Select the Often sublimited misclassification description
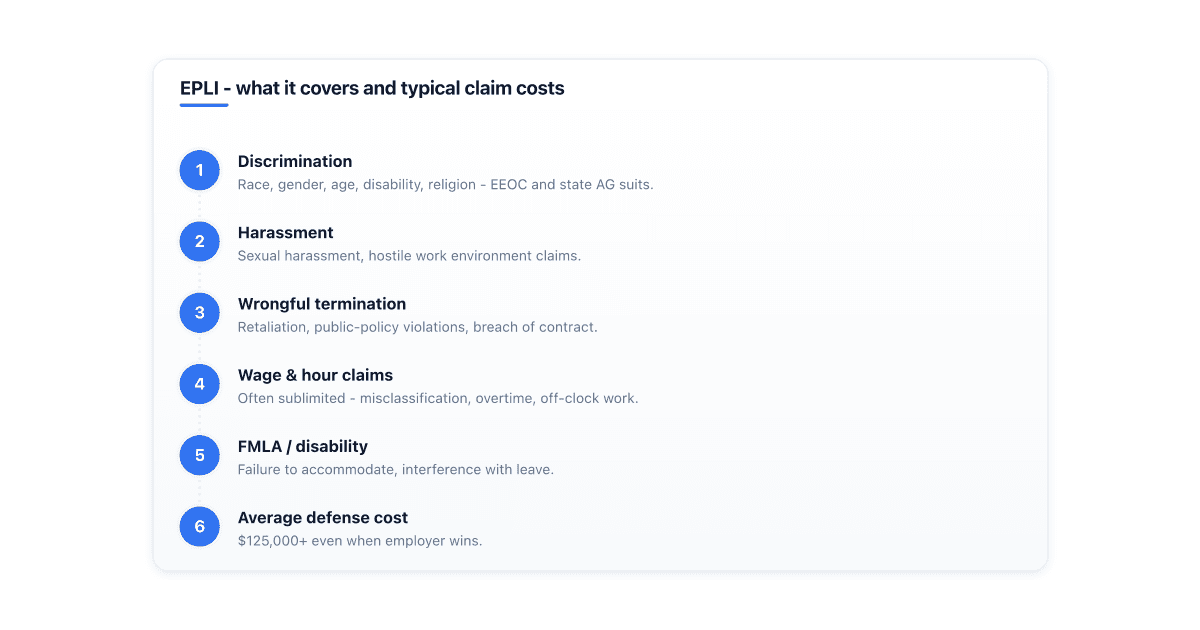 (438, 398)
